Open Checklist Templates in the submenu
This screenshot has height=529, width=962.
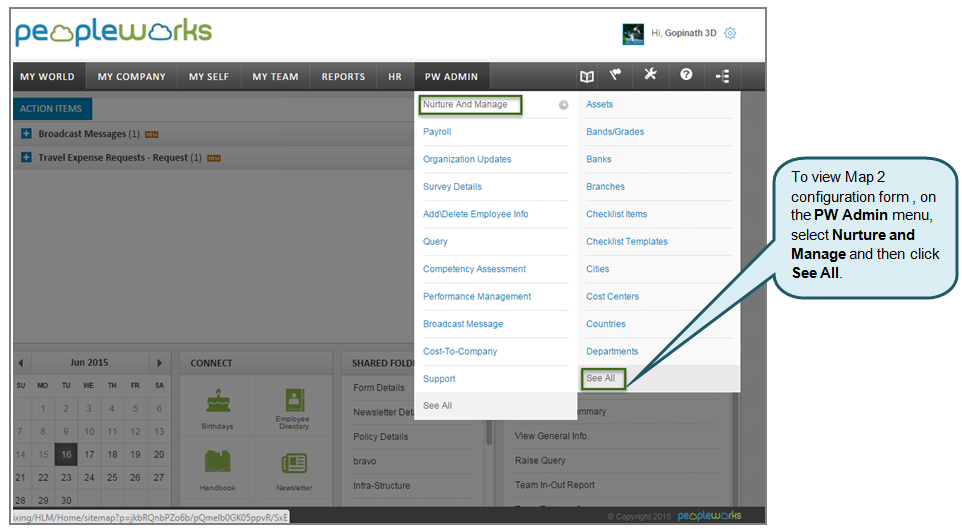(626, 241)
